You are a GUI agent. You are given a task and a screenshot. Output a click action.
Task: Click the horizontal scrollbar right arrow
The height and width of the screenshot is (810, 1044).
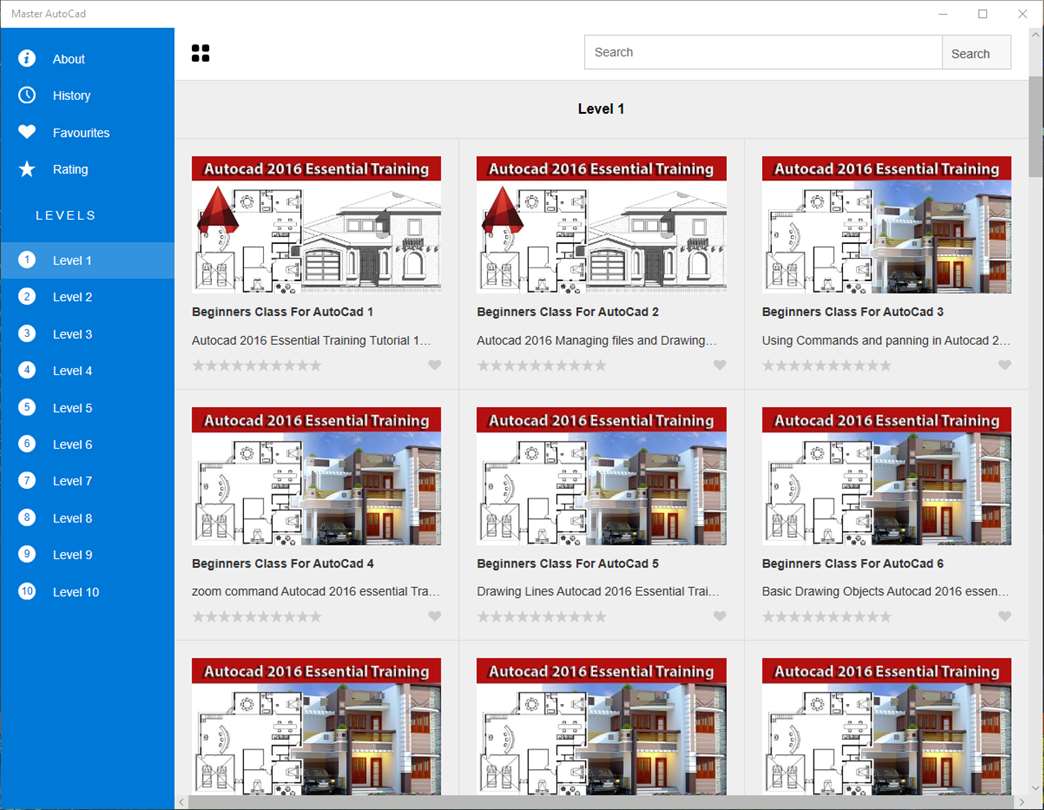pos(1022,802)
